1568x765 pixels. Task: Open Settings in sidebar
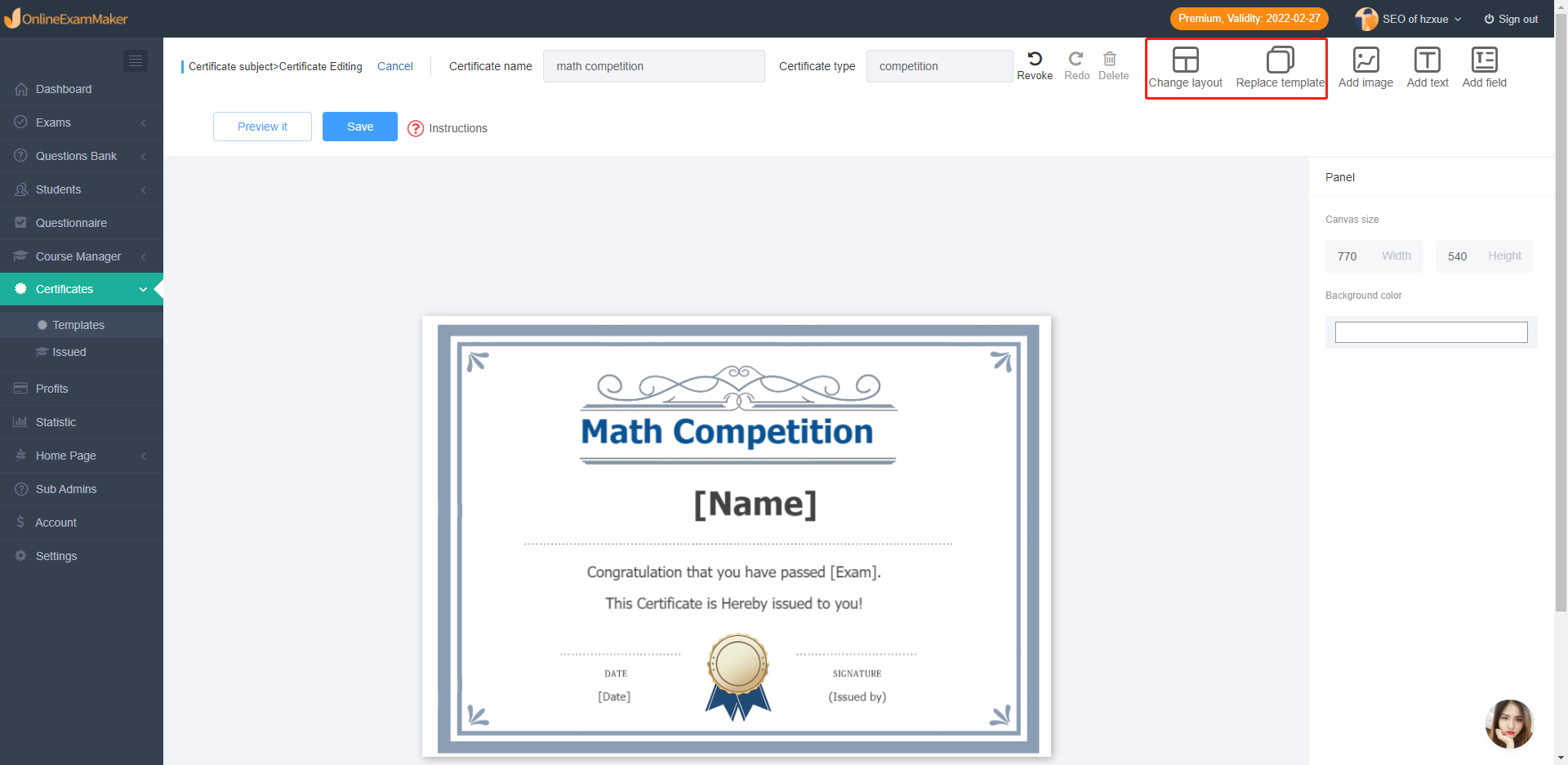coord(82,556)
